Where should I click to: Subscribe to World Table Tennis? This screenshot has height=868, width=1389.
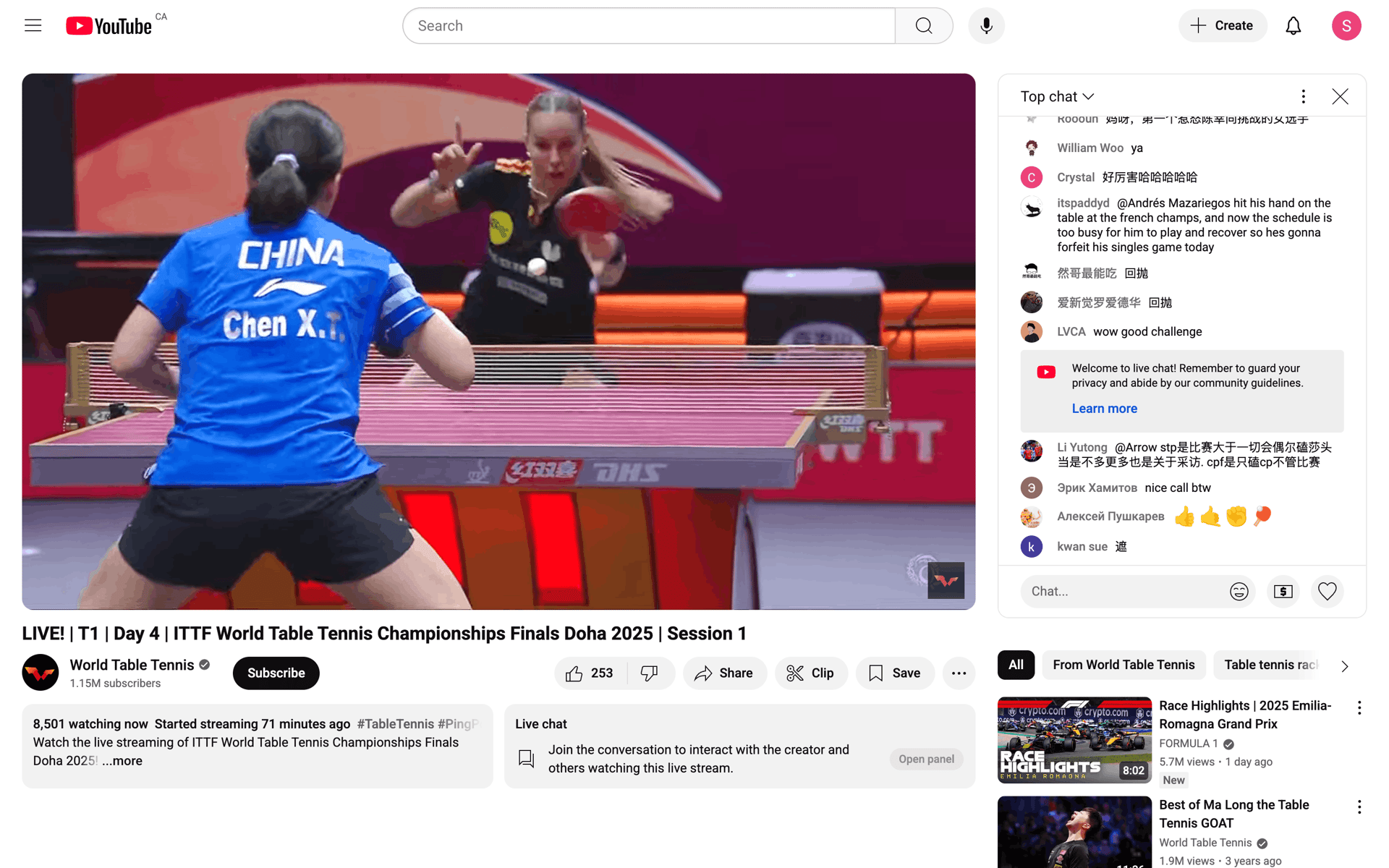tap(276, 673)
